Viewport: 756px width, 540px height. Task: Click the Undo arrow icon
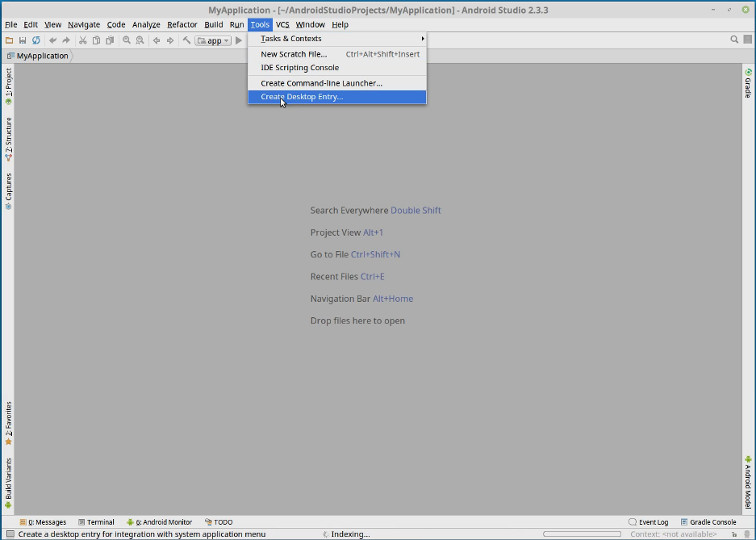[x=53, y=40]
